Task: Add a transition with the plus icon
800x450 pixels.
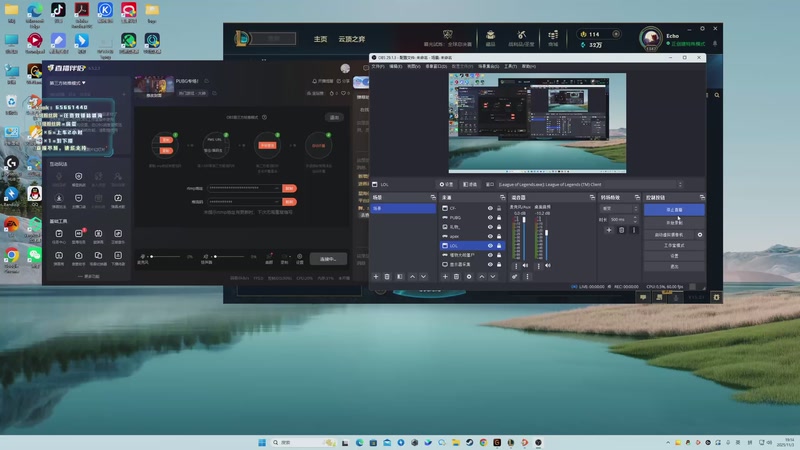Action: pyautogui.click(x=609, y=230)
